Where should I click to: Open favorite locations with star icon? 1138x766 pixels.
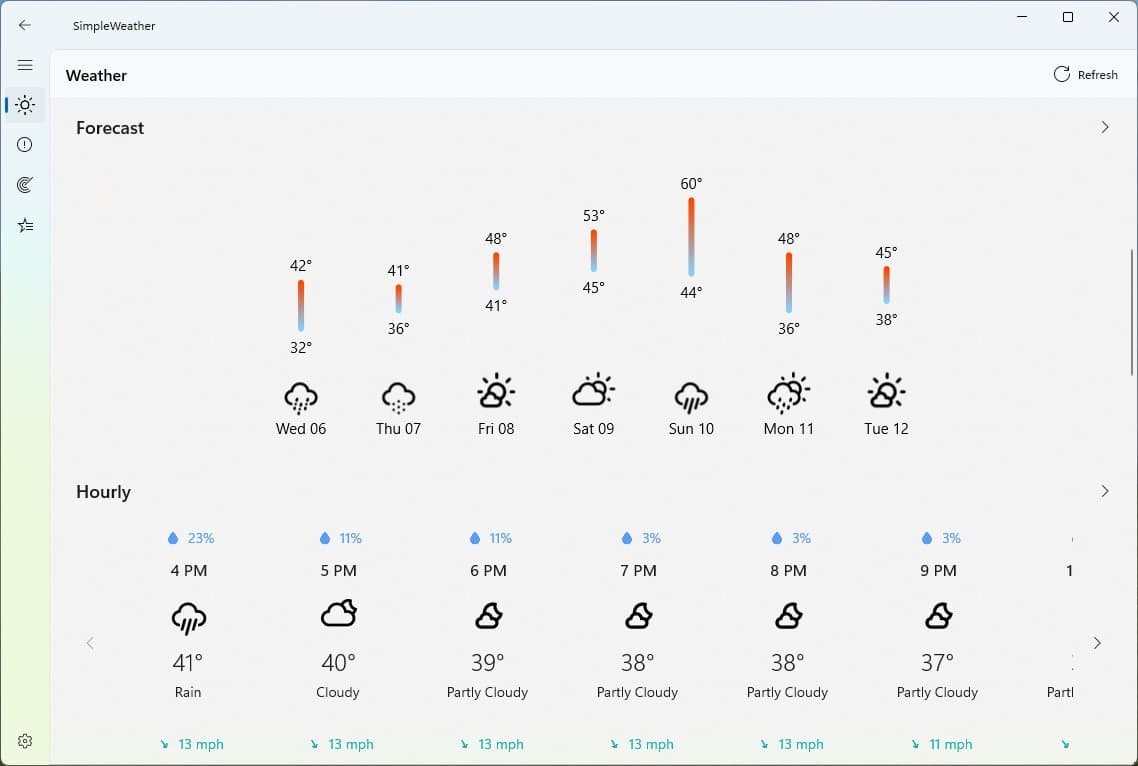24,225
